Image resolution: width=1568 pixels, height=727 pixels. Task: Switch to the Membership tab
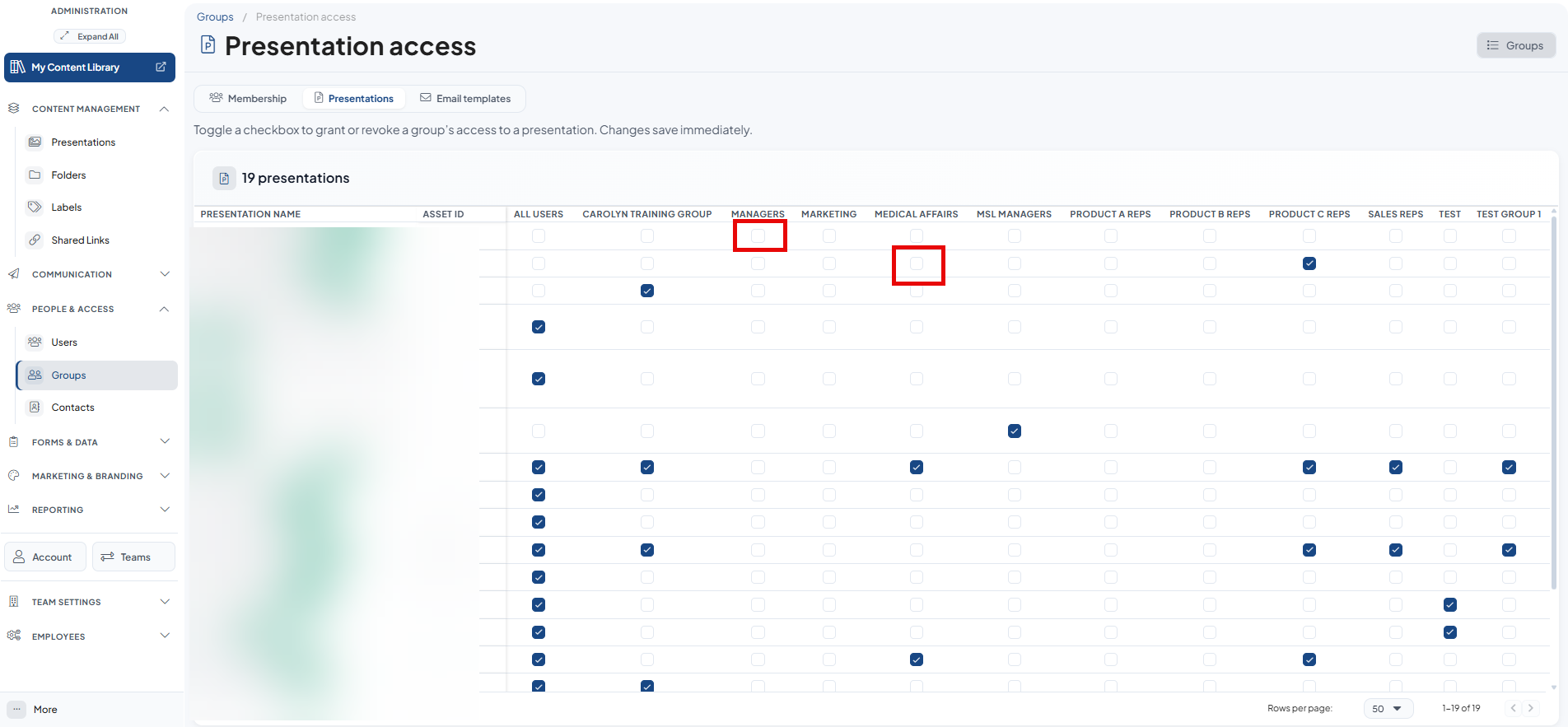pyautogui.click(x=249, y=98)
